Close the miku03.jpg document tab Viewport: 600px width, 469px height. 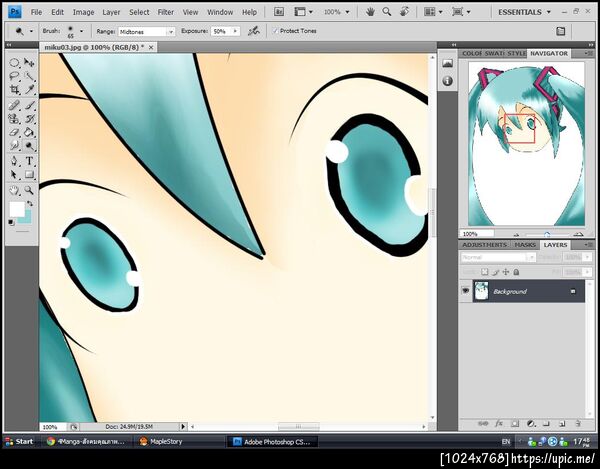pyautogui.click(x=151, y=47)
